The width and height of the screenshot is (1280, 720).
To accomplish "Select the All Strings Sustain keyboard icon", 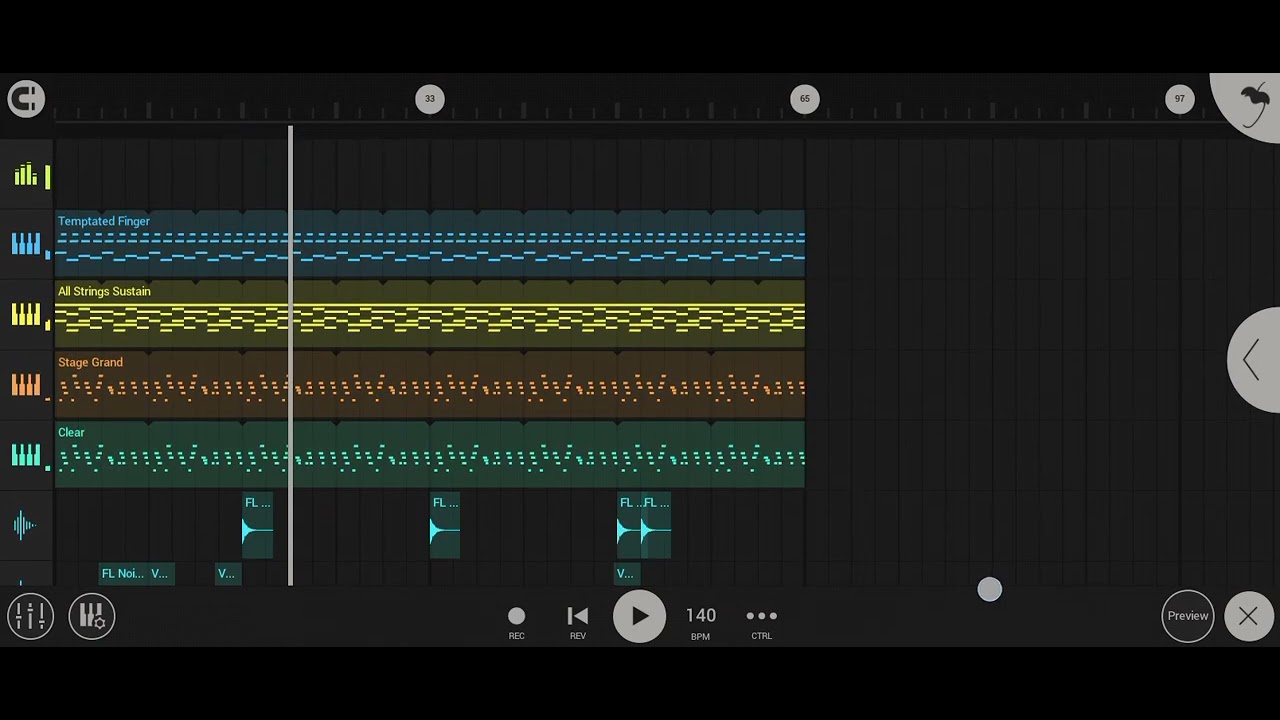I will click(x=28, y=315).
